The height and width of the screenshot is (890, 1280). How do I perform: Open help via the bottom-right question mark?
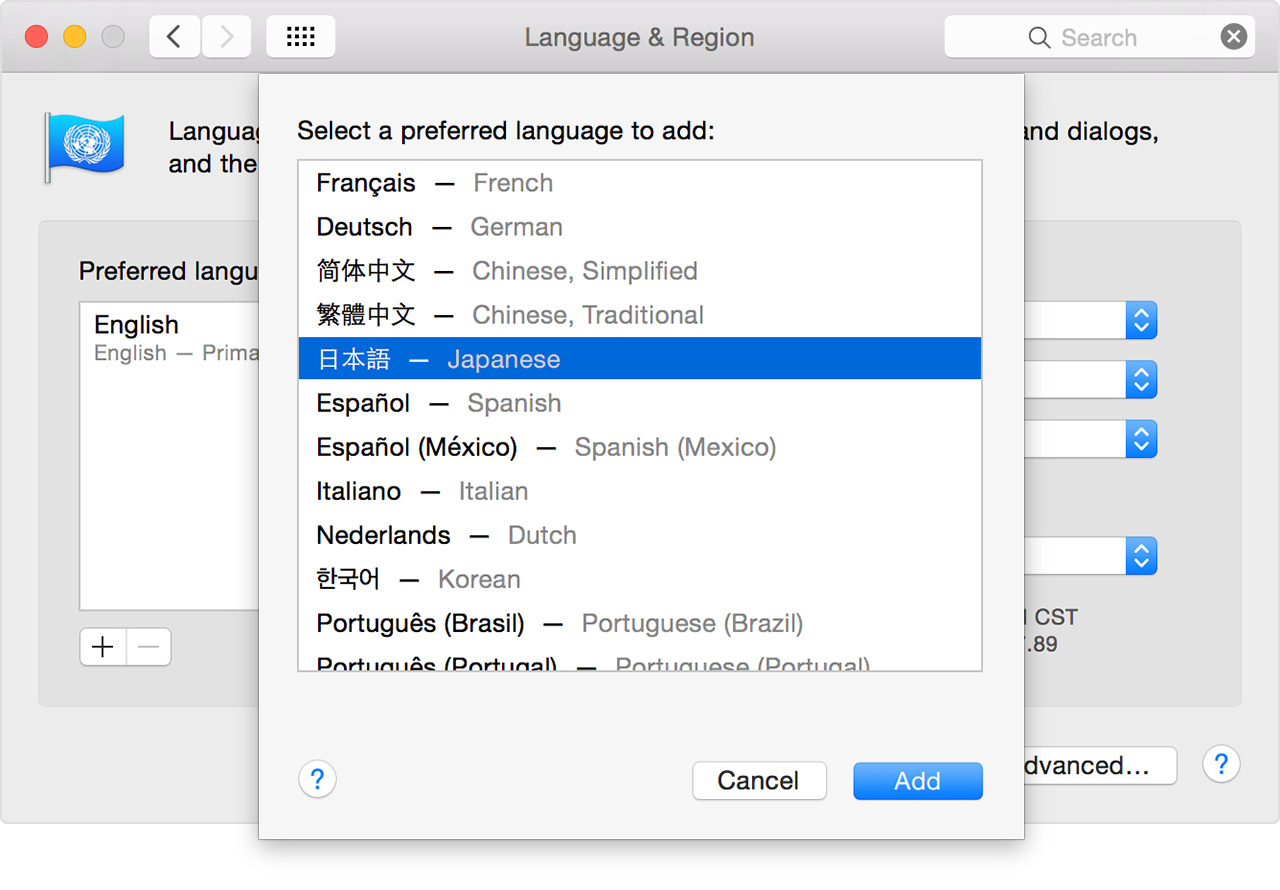coord(1221,764)
